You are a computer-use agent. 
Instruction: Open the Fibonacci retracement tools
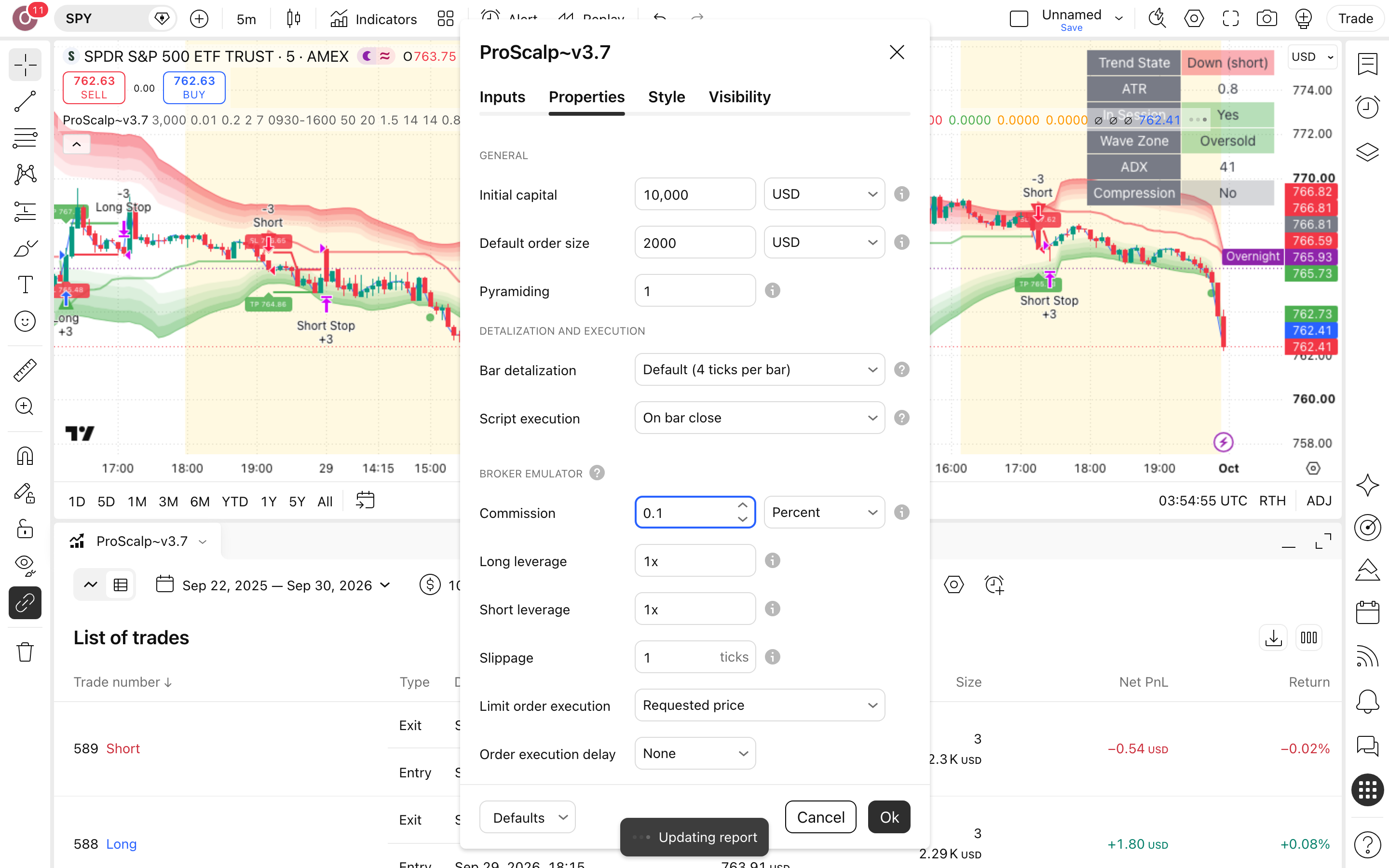25,138
